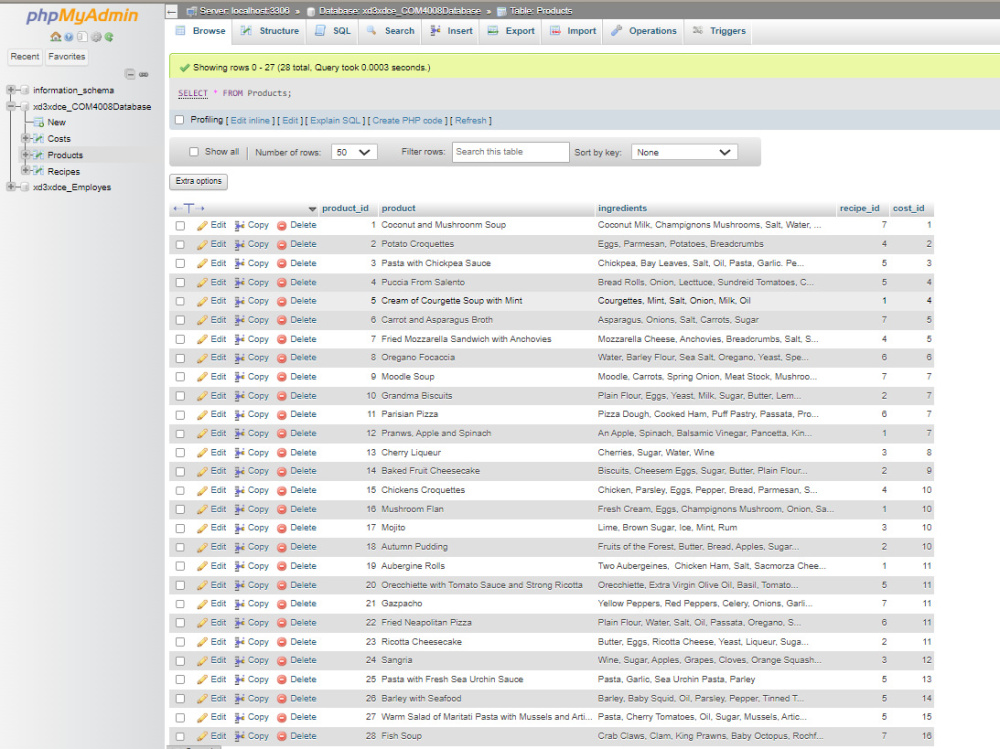
Task: Click Copy icon for Aubergine Rolls row
Action: point(240,567)
